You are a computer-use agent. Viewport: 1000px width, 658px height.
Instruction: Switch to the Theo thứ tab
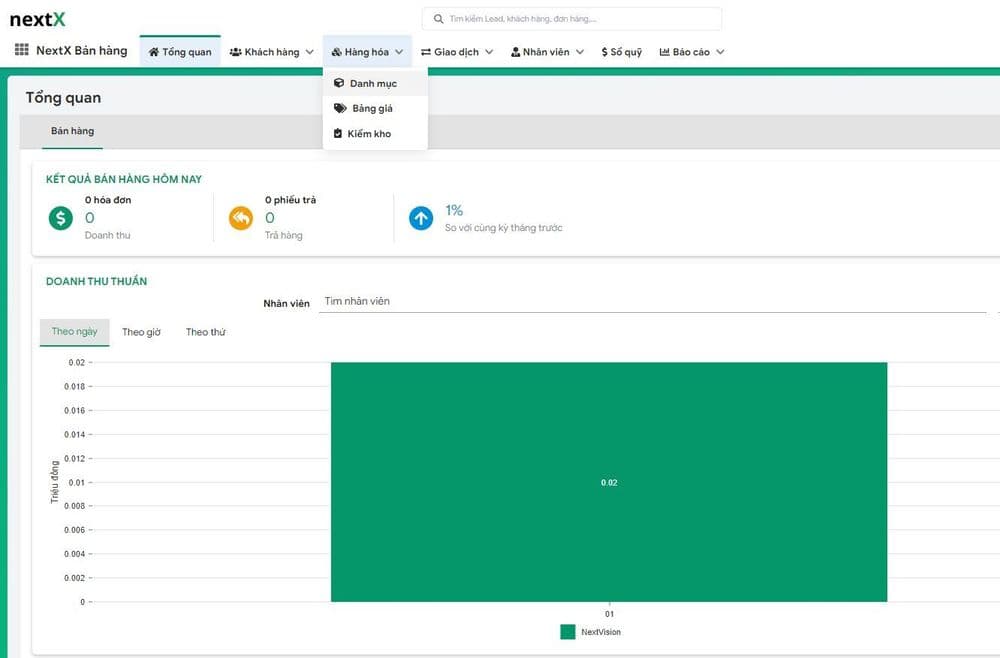(x=205, y=332)
